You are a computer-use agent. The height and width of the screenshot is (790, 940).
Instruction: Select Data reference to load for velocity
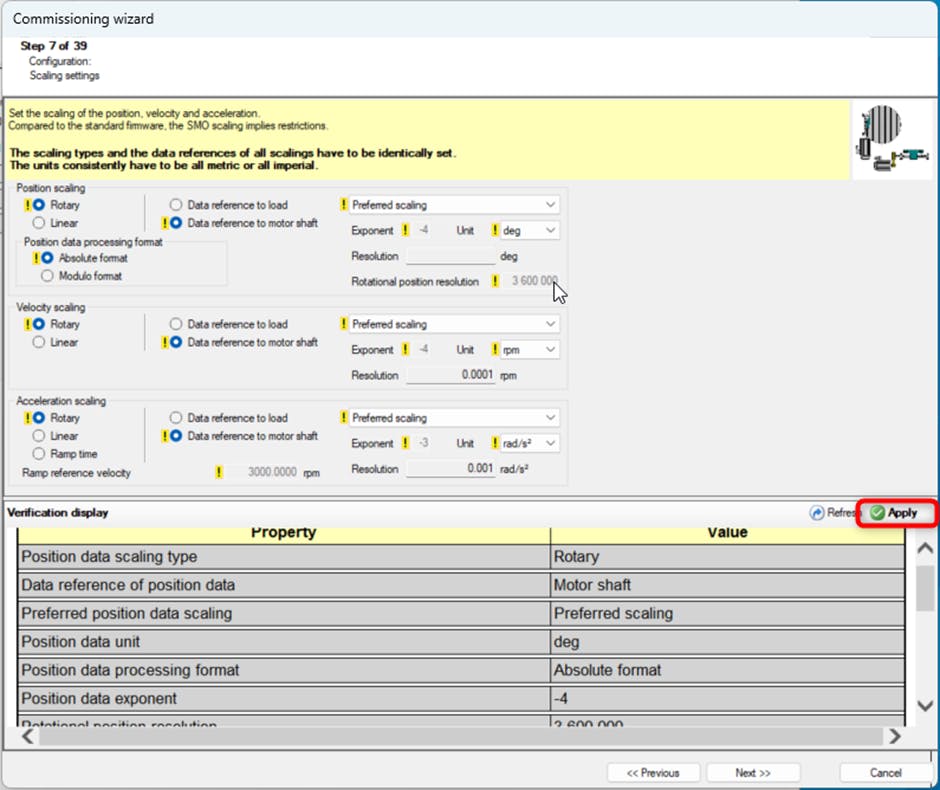[x=176, y=324]
